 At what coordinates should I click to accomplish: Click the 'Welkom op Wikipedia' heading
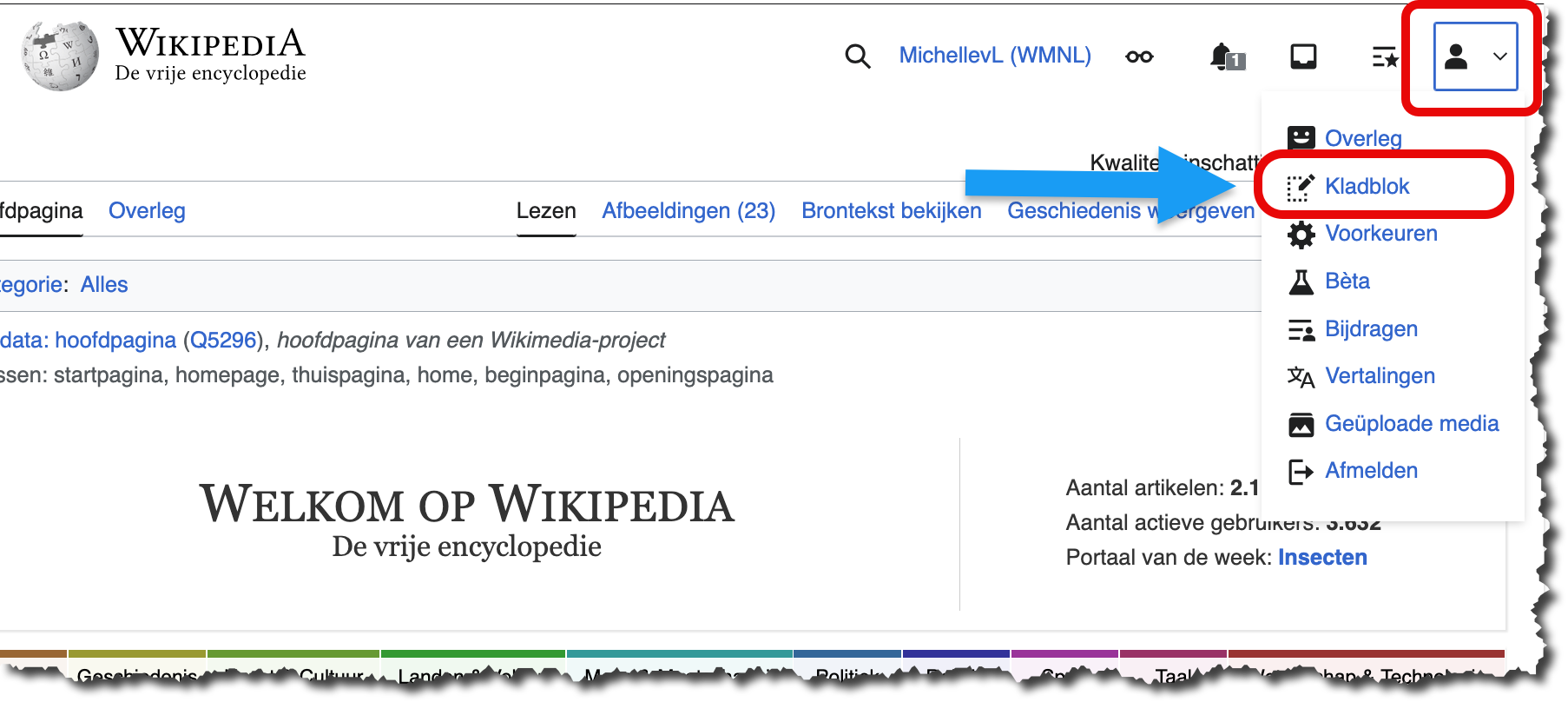click(x=467, y=503)
